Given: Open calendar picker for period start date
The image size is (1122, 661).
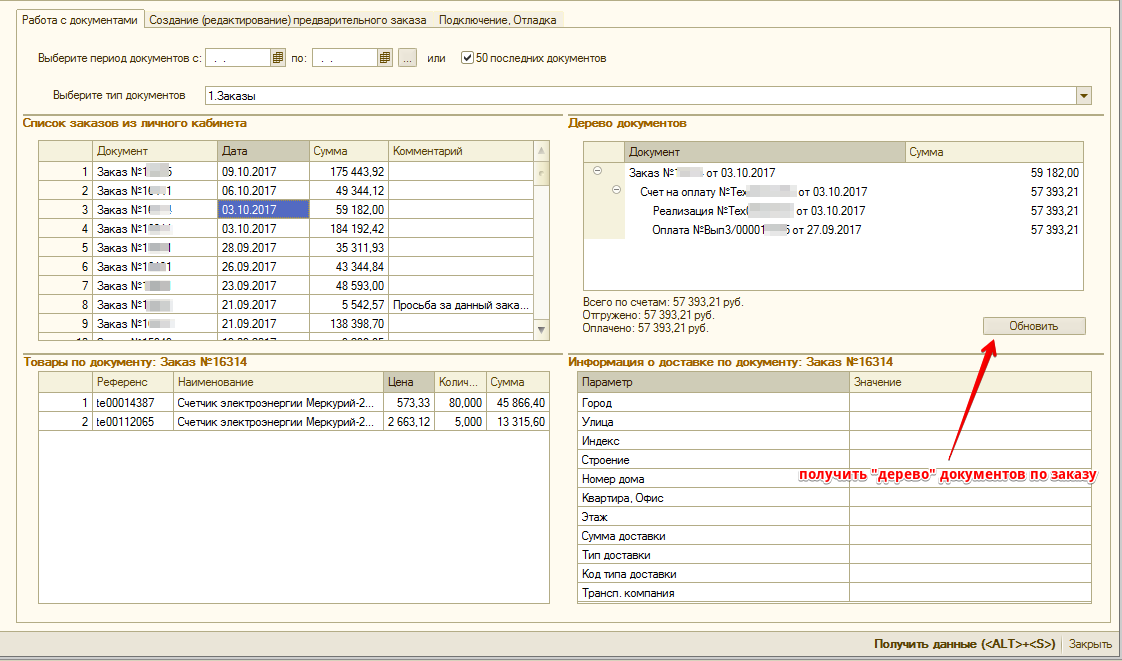Looking at the screenshot, I should [278, 58].
